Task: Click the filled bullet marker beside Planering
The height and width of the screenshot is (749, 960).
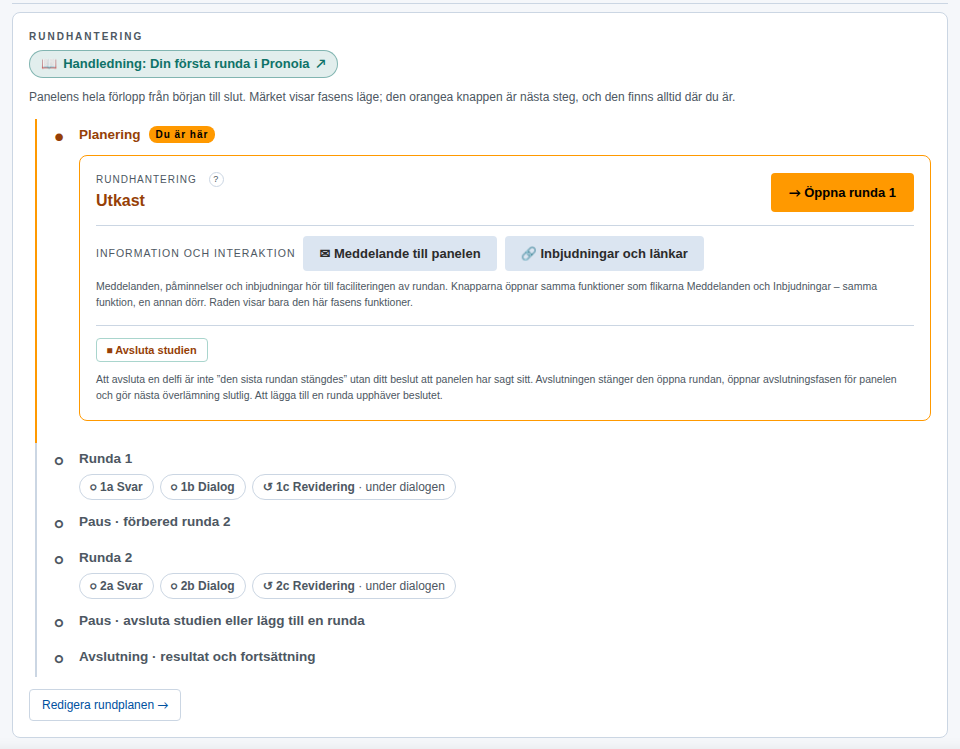Action: pyautogui.click(x=59, y=137)
